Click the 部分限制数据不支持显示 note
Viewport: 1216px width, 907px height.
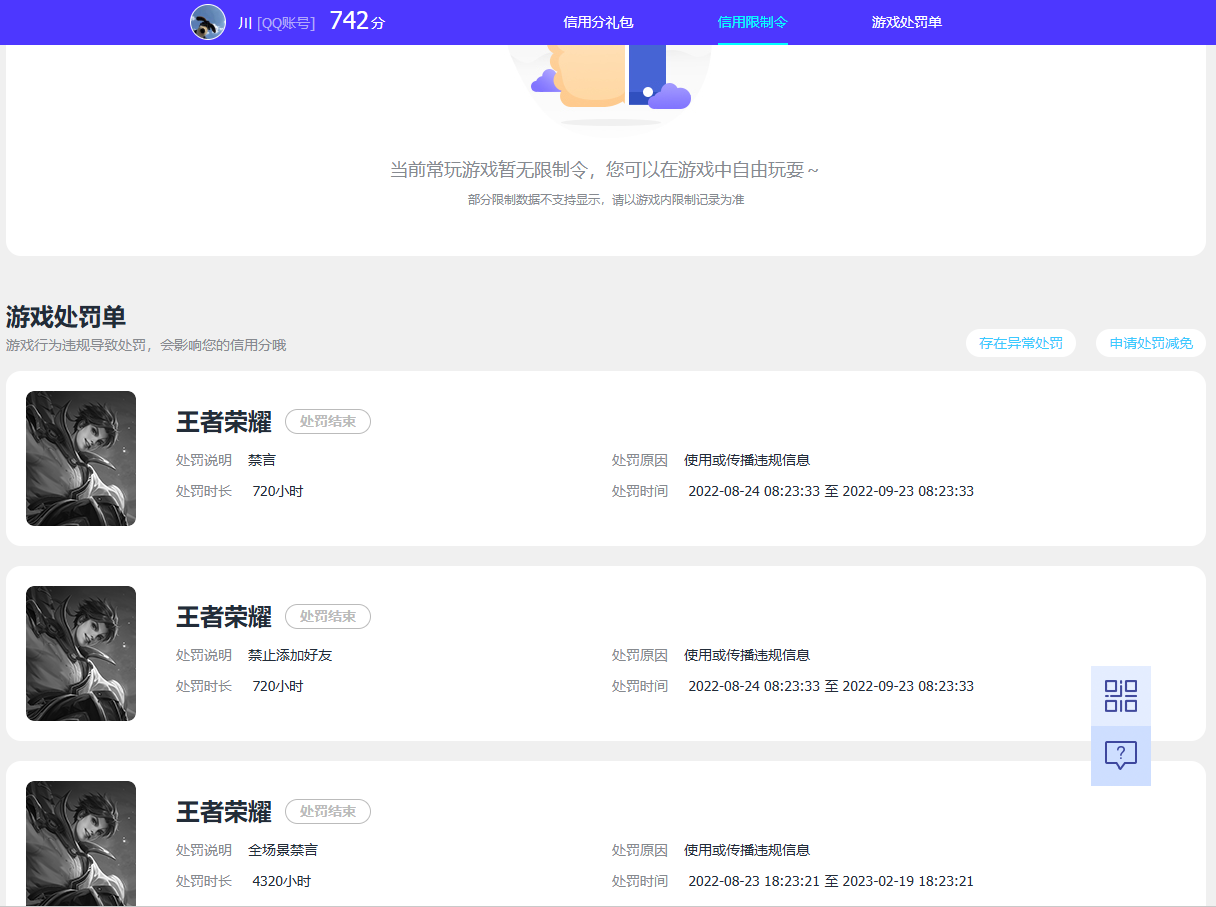pos(606,200)
